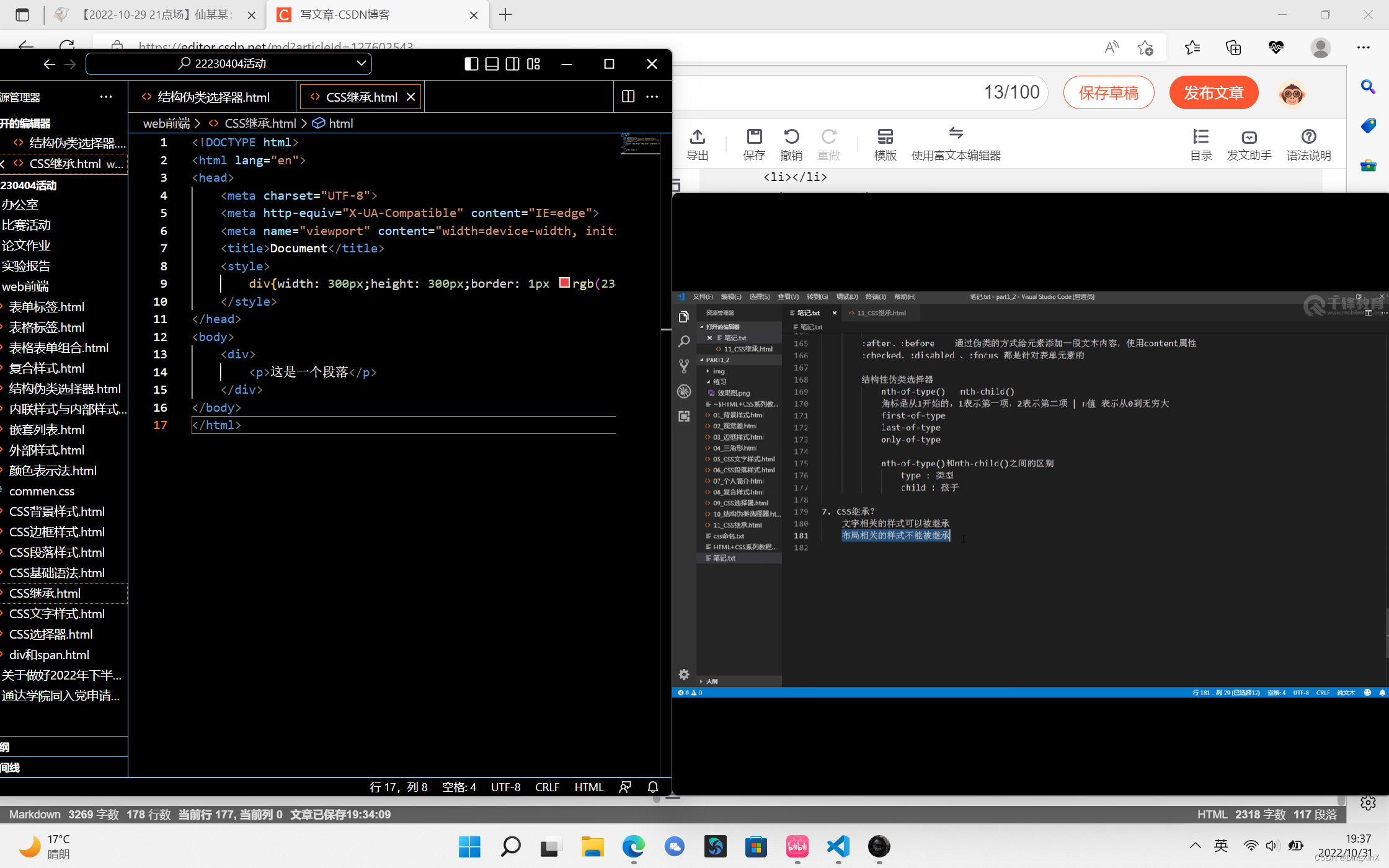Click the 撤销 undo icon
The width and height of the screenshot is (1389, 868).
coord(792,143)
